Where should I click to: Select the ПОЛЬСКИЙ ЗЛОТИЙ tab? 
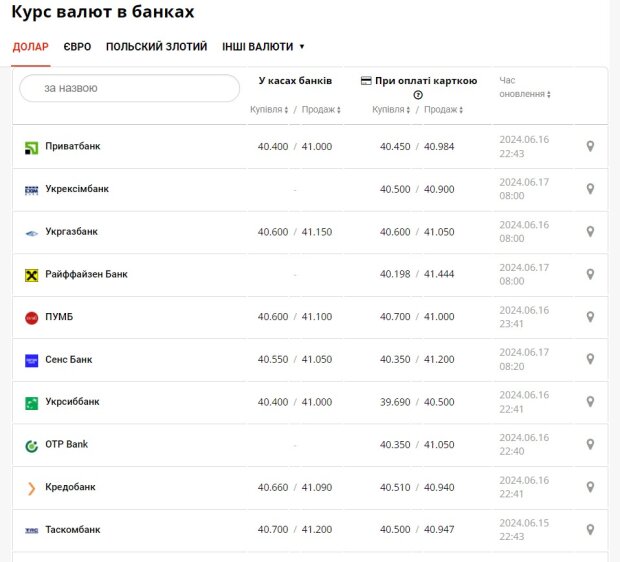tap(156, 47)
